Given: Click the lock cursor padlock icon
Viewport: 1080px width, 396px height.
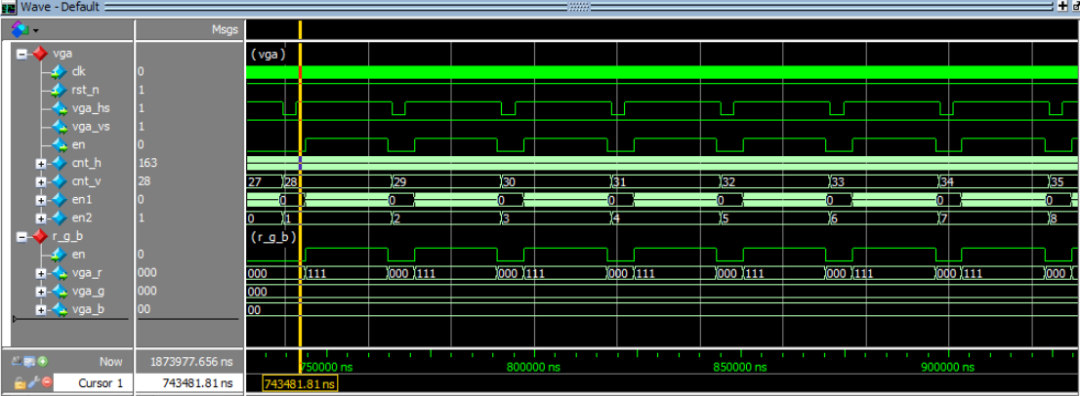Looking at the screenshot, I should tap(20, 383).
